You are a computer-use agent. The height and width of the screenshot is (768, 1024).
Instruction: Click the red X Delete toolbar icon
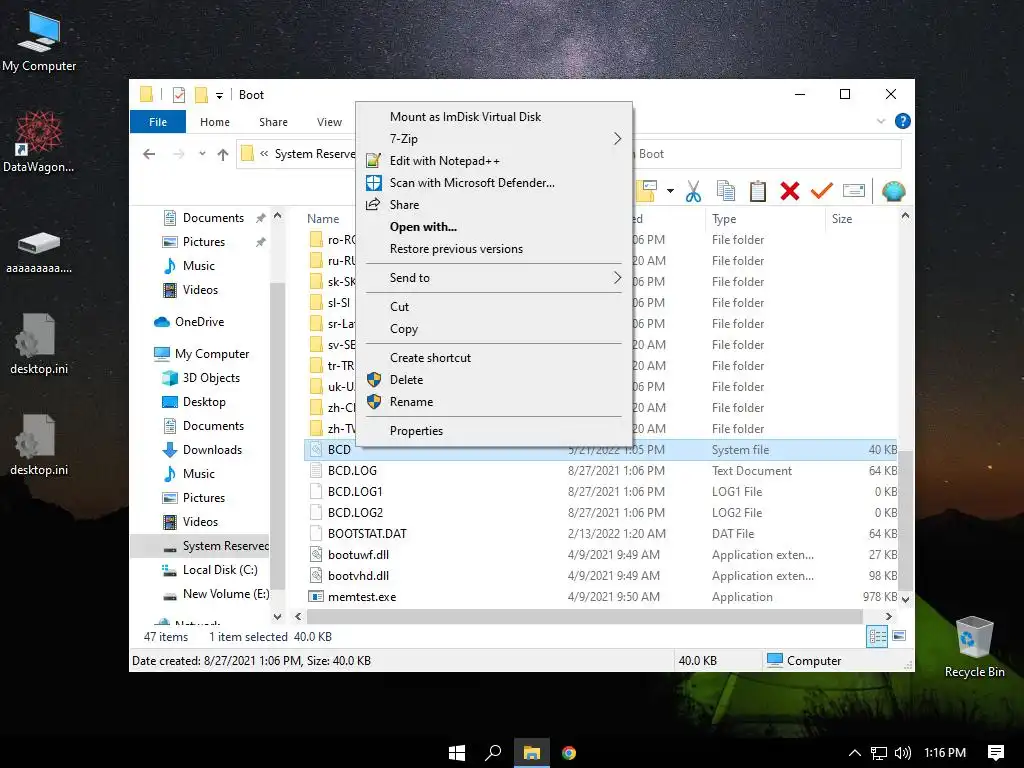(x=790, y=191)
